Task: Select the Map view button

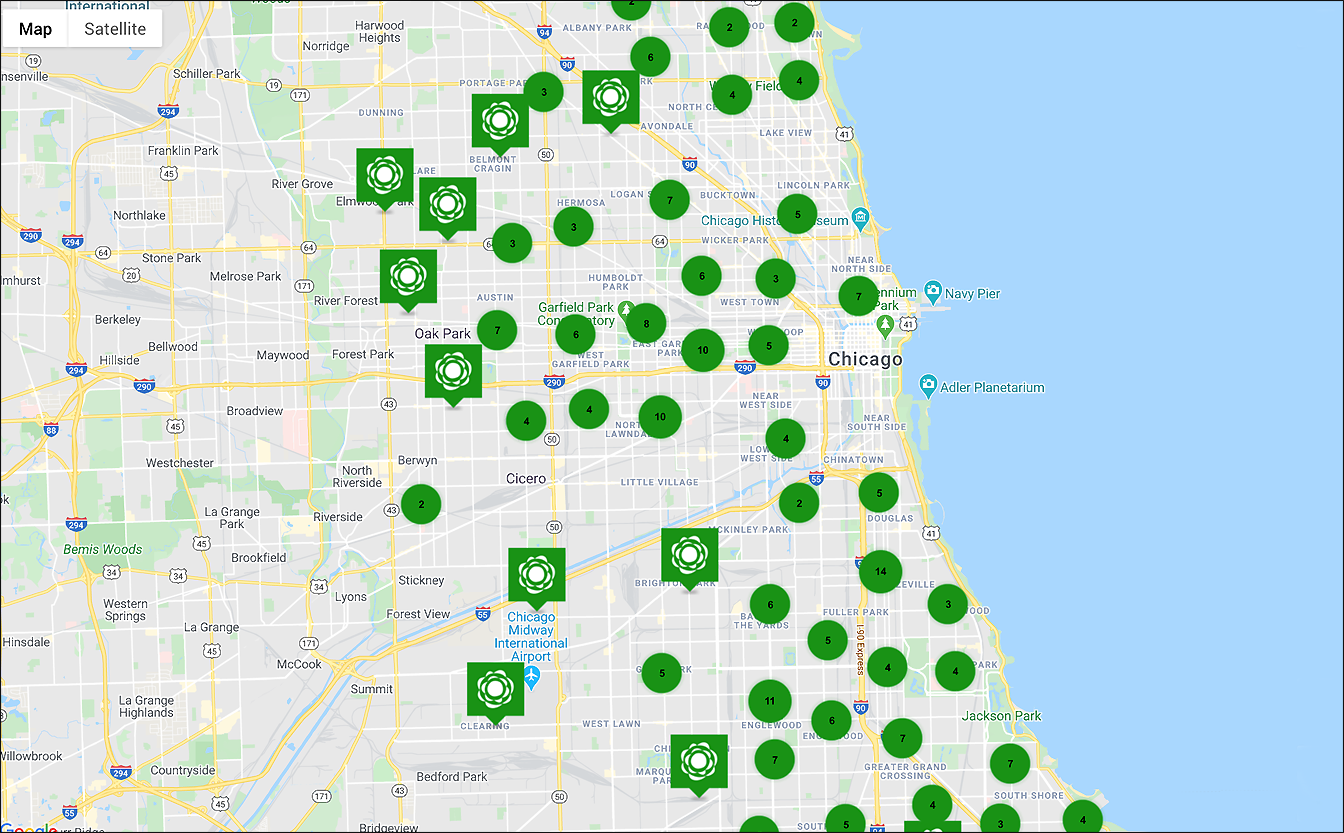Action: pyautogui.click(x=35, y=29)
